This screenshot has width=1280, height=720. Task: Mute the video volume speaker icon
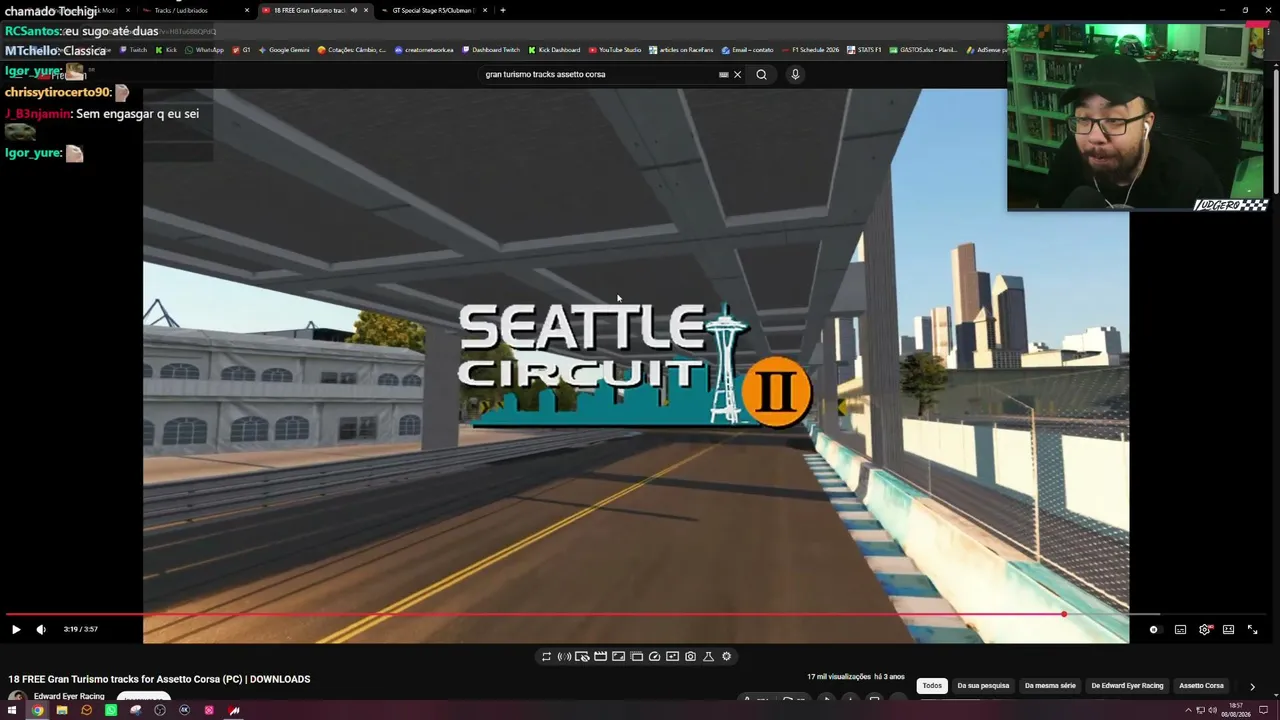click(x=41, y=629)
